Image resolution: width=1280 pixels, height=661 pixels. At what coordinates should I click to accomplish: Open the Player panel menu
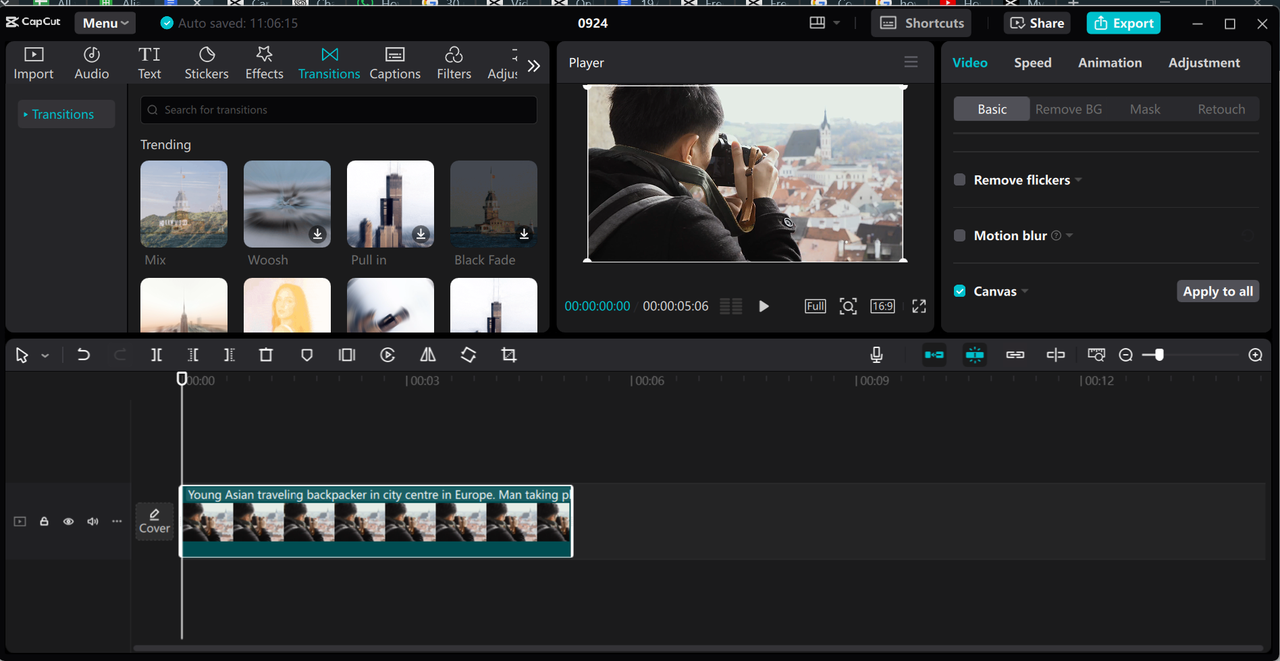[911, 62]
